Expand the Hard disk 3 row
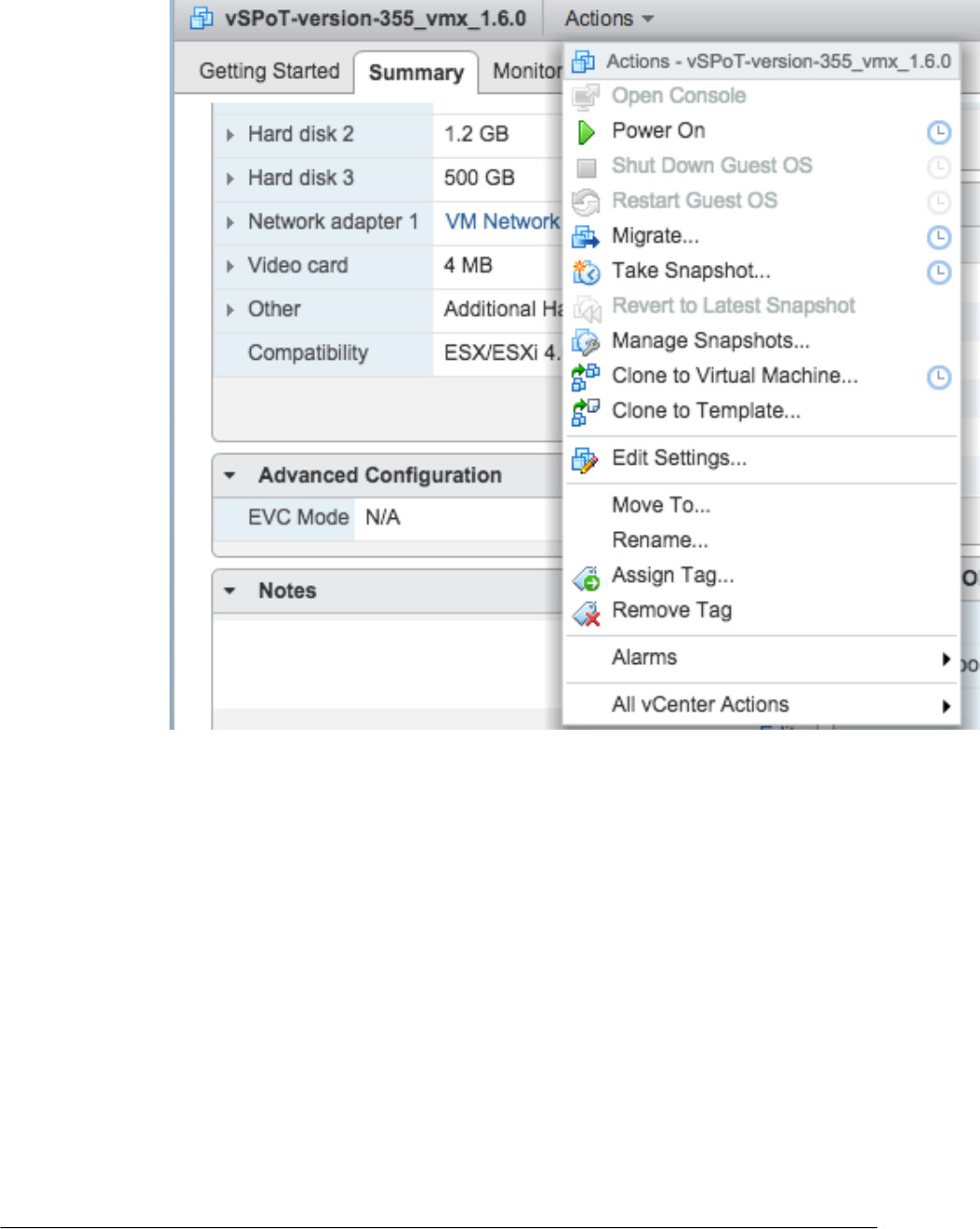The image size is (980, 1229). 230,178
